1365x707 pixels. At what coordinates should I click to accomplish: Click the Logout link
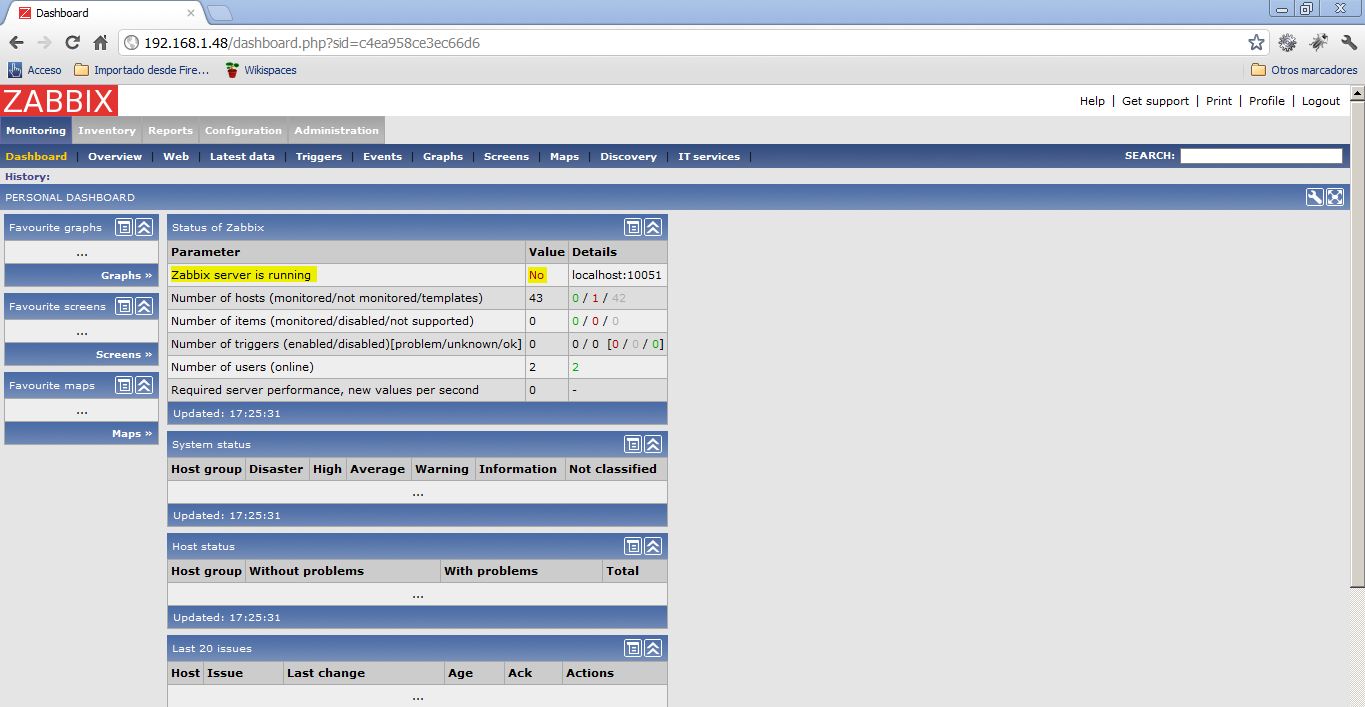(1320, 101)
